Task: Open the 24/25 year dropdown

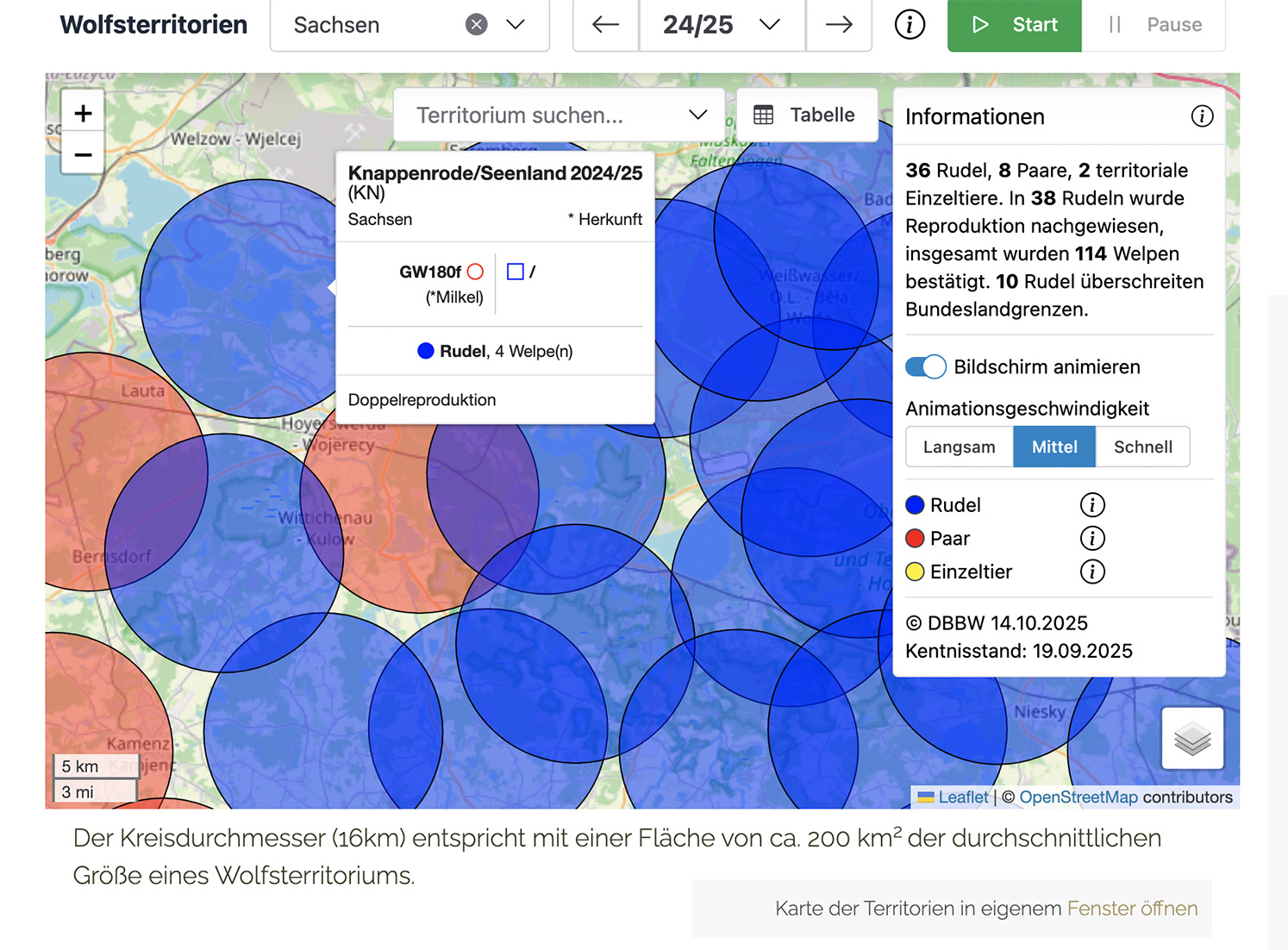Action: 769,25
